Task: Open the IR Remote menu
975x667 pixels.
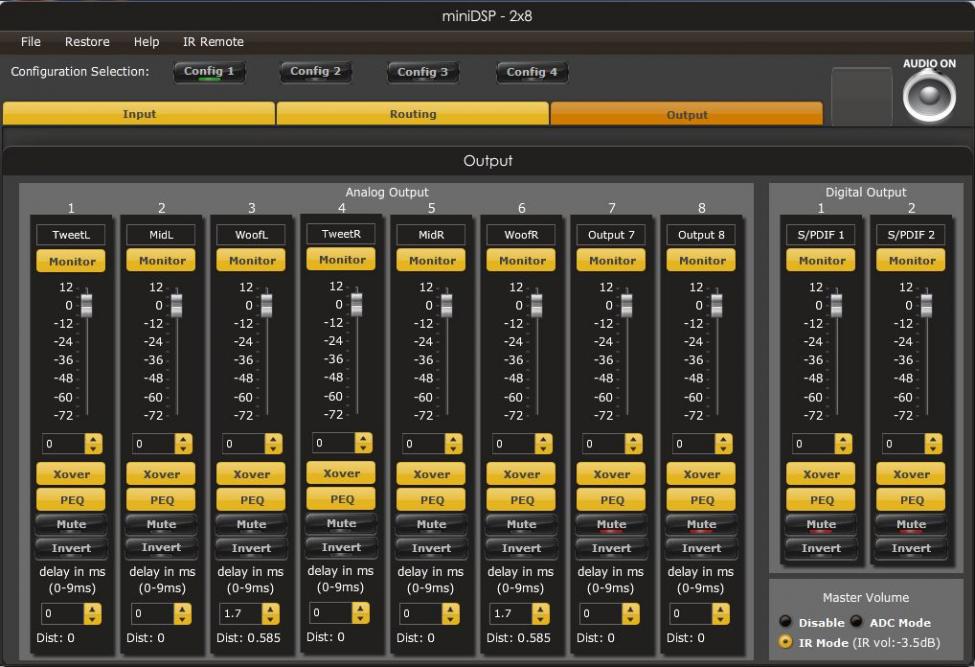Action: click(213, 42)
